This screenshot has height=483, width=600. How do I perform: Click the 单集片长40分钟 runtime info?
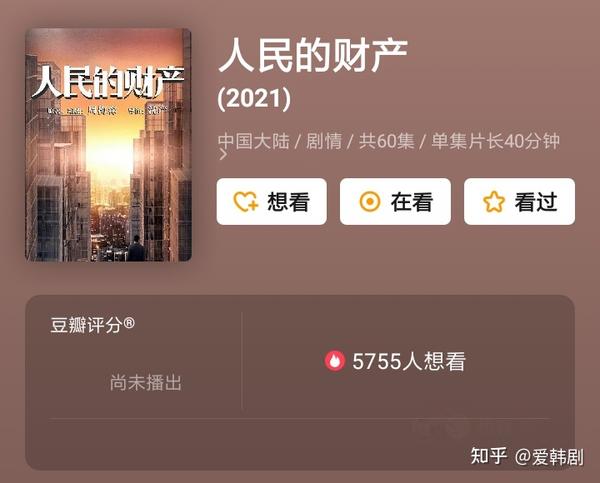[x=496, y=141]
